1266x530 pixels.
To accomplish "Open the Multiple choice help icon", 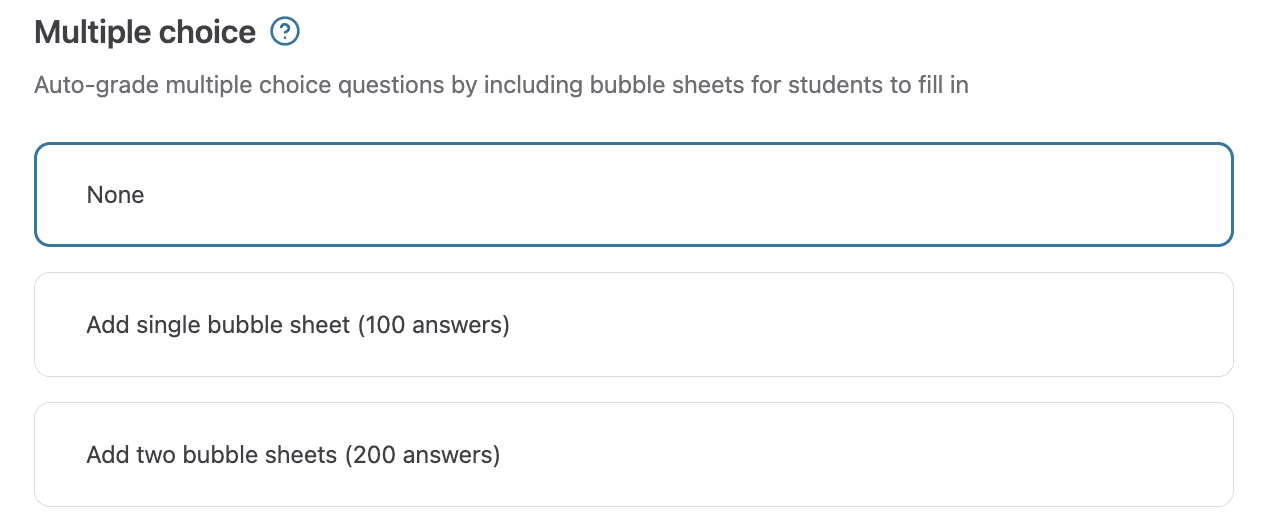I will [285, 33].
